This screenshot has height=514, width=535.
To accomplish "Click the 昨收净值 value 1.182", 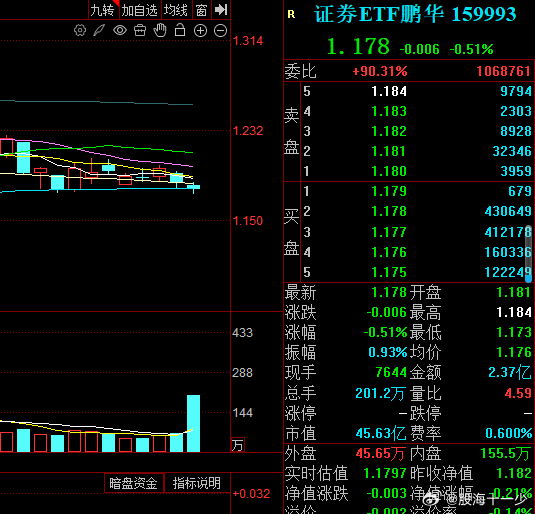I will coord(514,473).
